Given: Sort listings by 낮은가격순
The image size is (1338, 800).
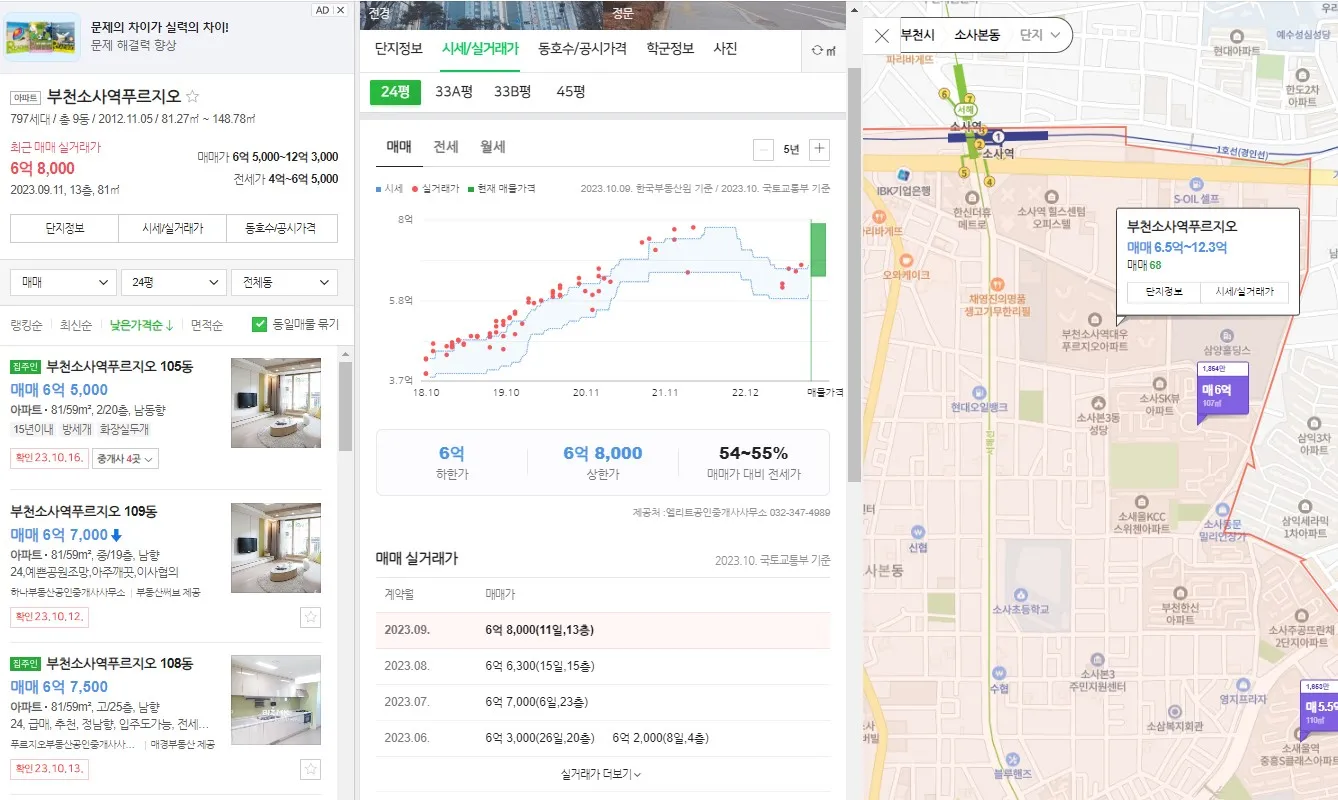Looking at the screenshot, I should point(142,325).
